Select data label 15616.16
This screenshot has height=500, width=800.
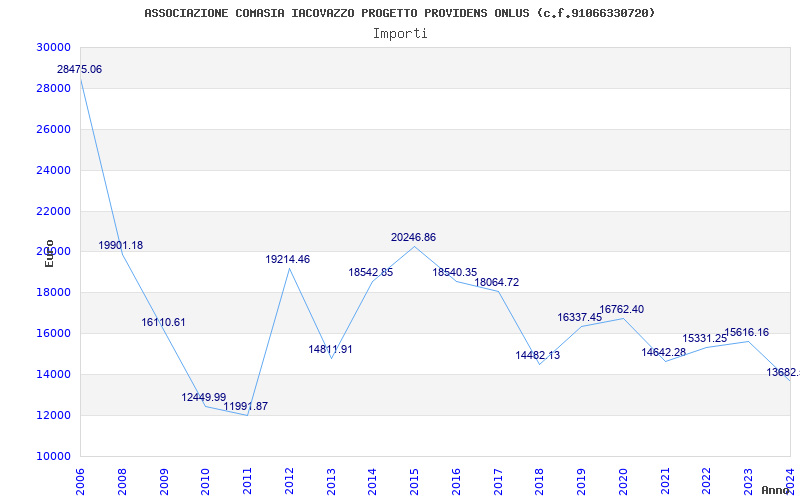pyautogui.click(x=746, y=333)
